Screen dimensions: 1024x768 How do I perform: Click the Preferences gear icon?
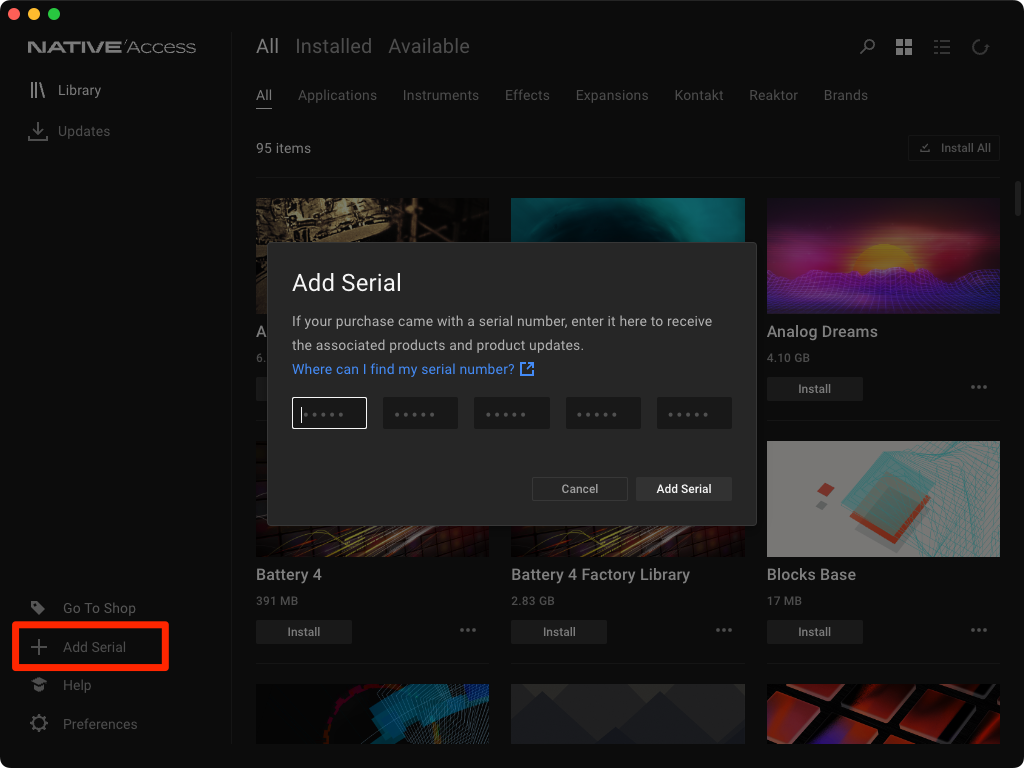(x=39, y=724)
